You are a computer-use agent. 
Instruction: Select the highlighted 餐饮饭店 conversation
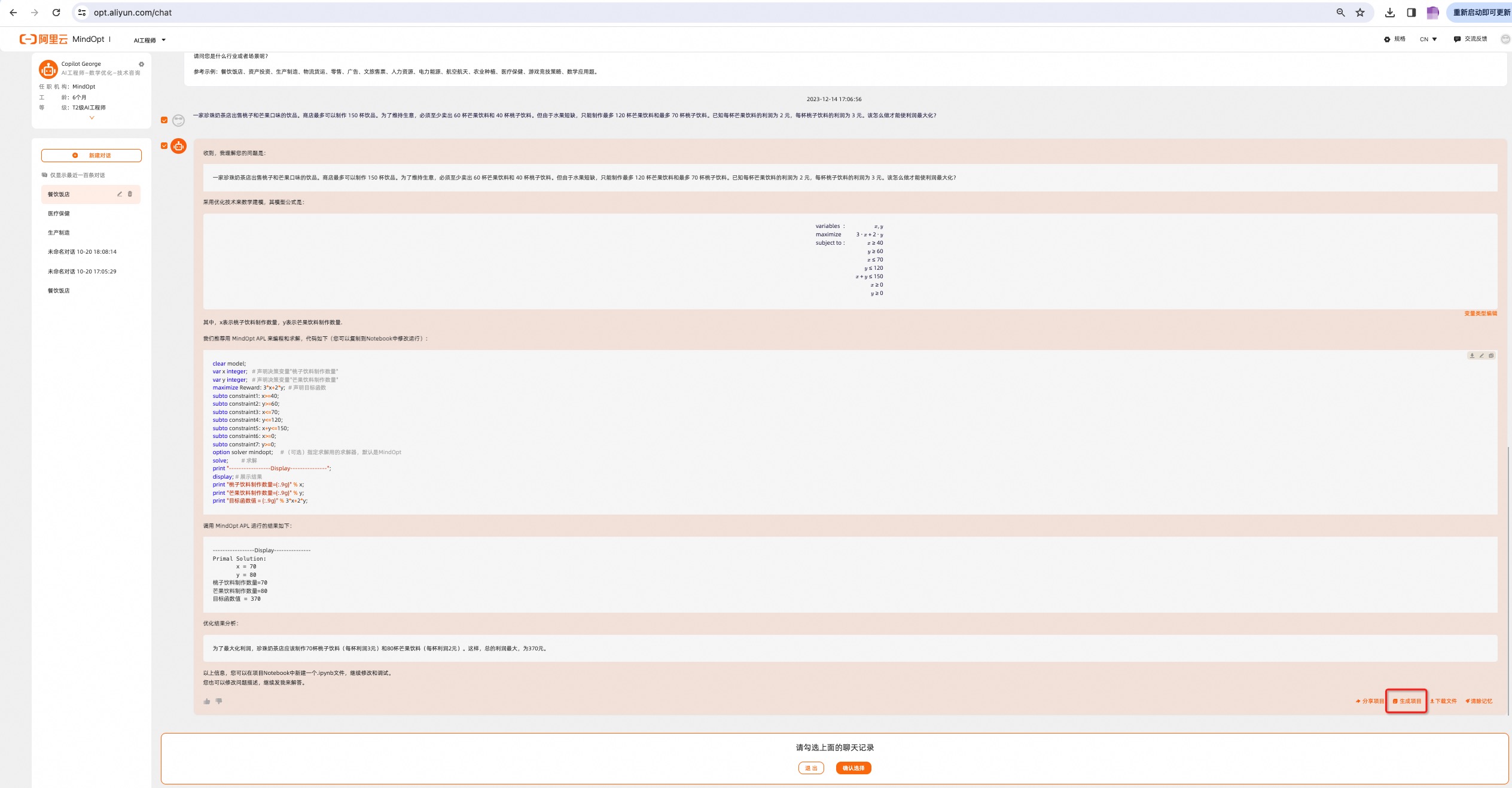click(91, 194)
